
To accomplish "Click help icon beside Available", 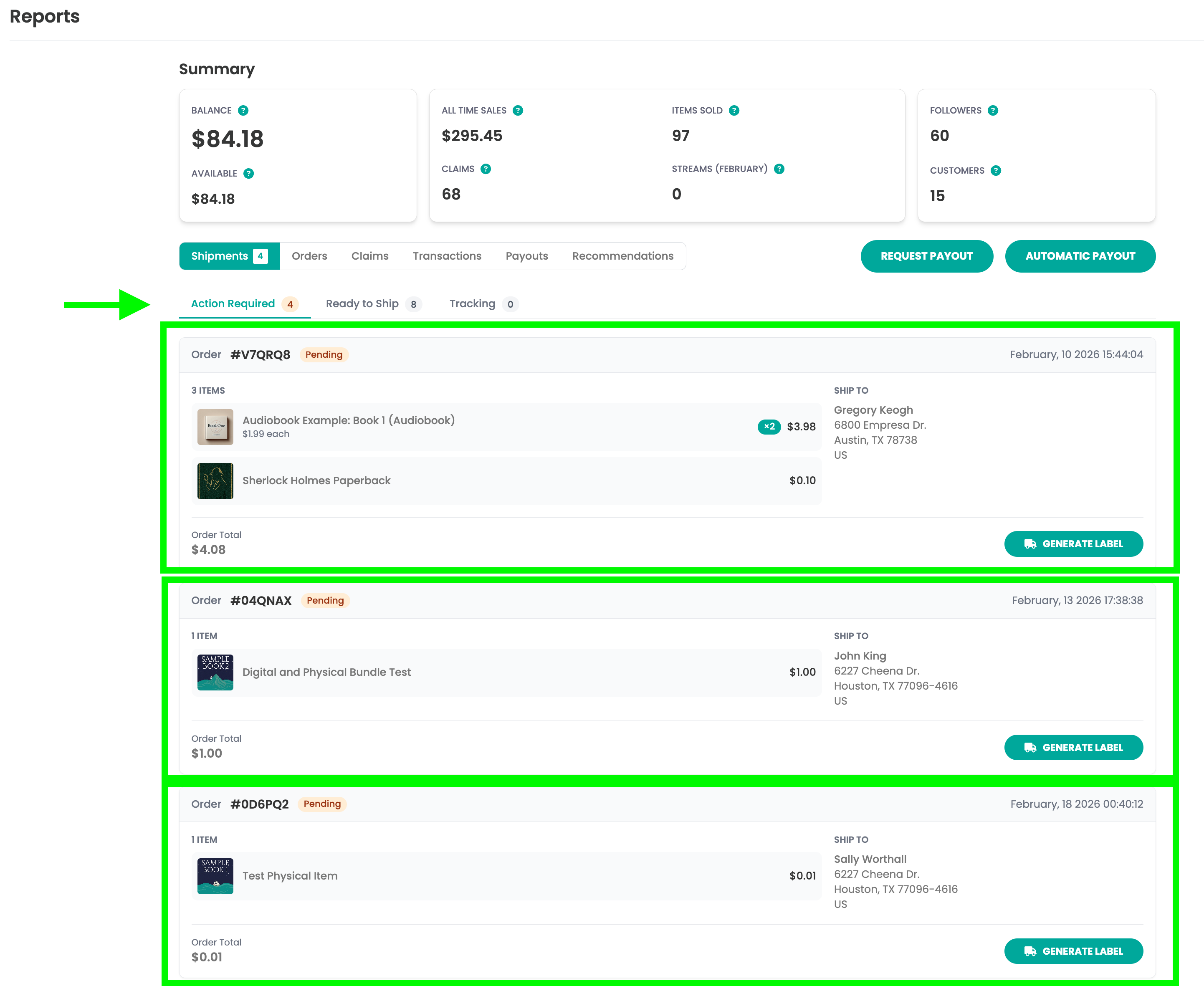I will (249, 173).
